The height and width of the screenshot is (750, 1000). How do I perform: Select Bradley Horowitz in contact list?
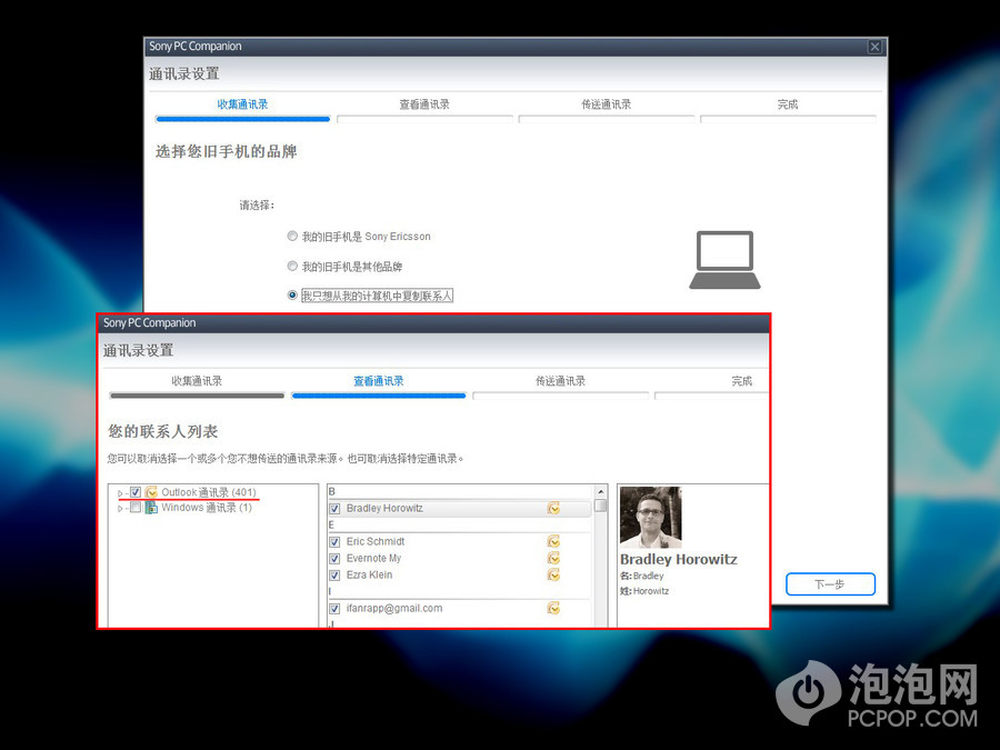point(385,508)
